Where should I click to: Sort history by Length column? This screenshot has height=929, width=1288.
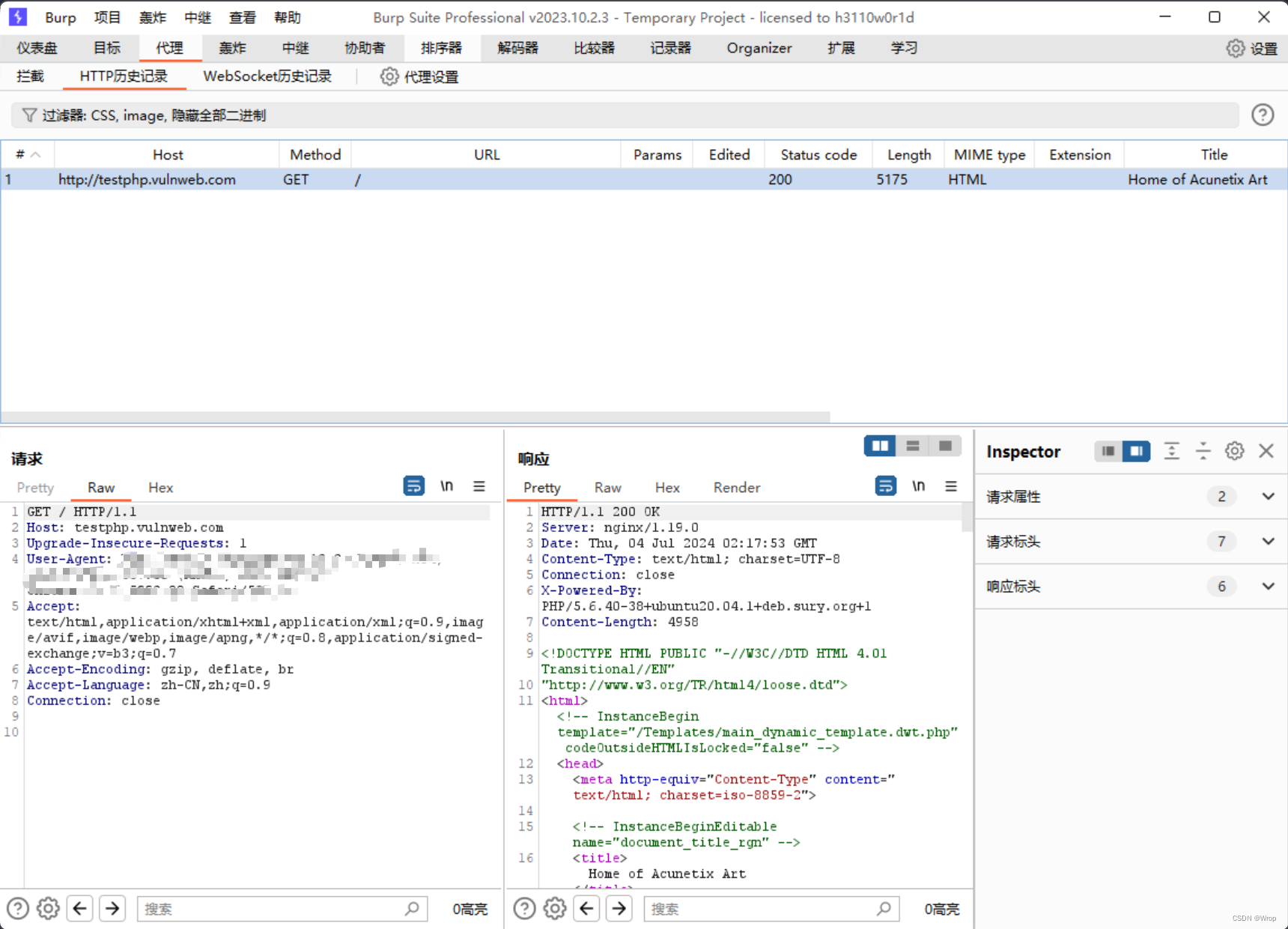(909, 154)
